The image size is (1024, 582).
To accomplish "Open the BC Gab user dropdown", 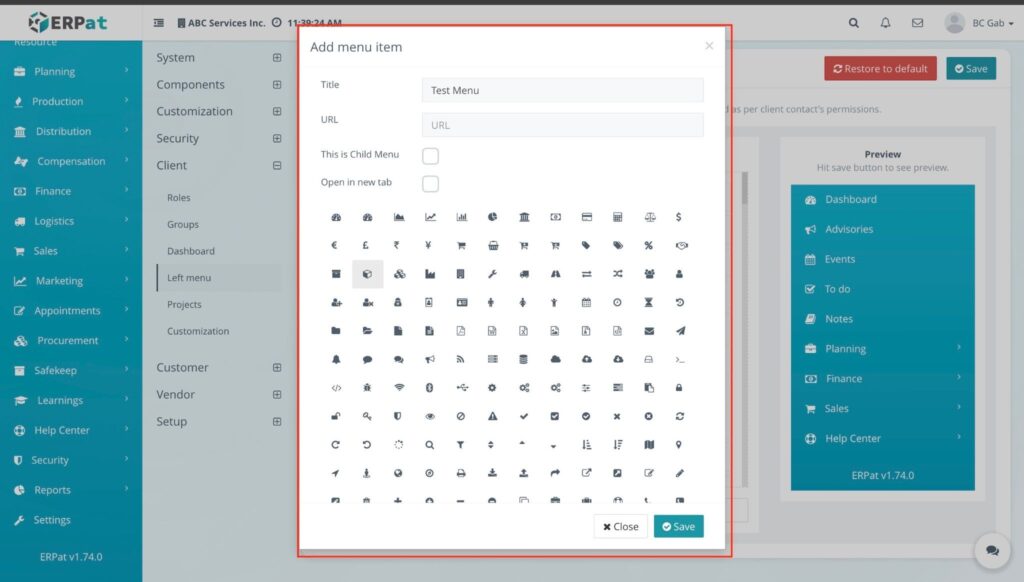I will 979,23.
